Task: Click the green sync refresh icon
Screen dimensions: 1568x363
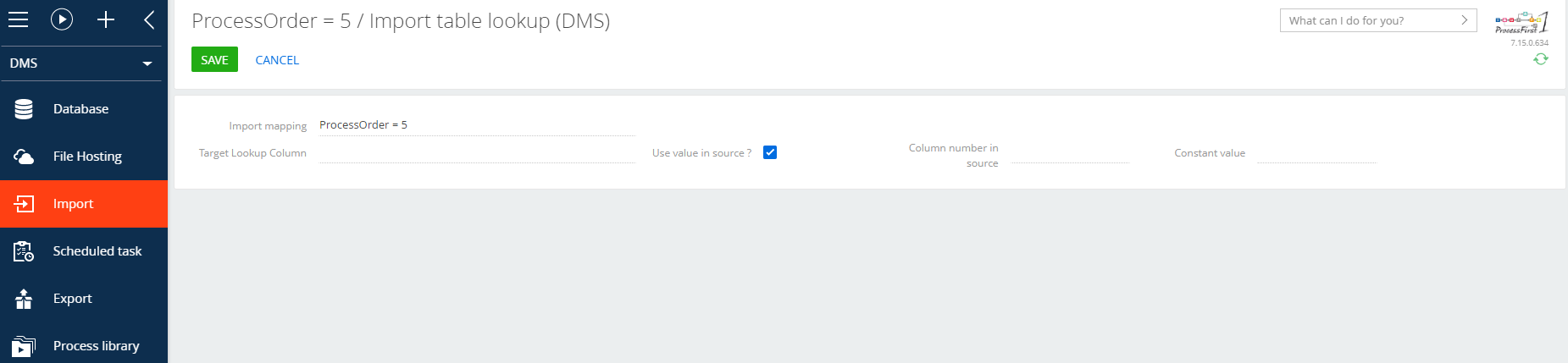Action: pyautogui.click(x=1541, y=59)
